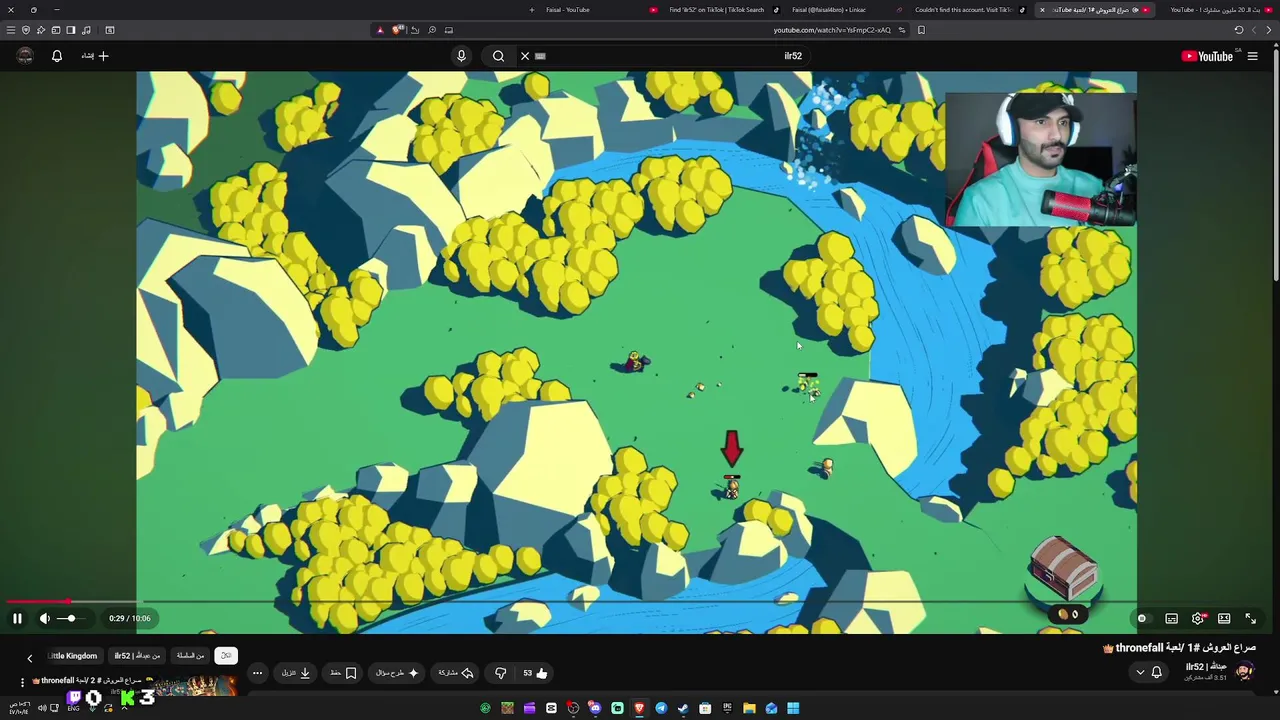Switch to Faisal Linktree tab
The width and height of the screenshot is (1280, 720).
[828, 10]
